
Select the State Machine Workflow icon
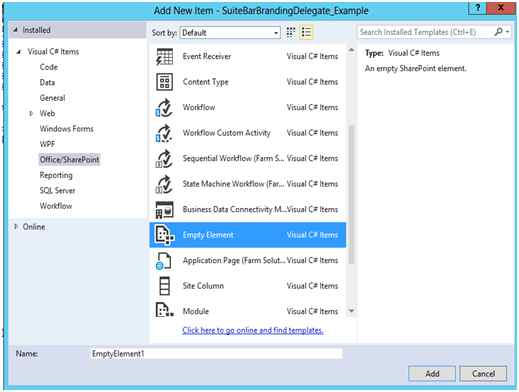164,184
